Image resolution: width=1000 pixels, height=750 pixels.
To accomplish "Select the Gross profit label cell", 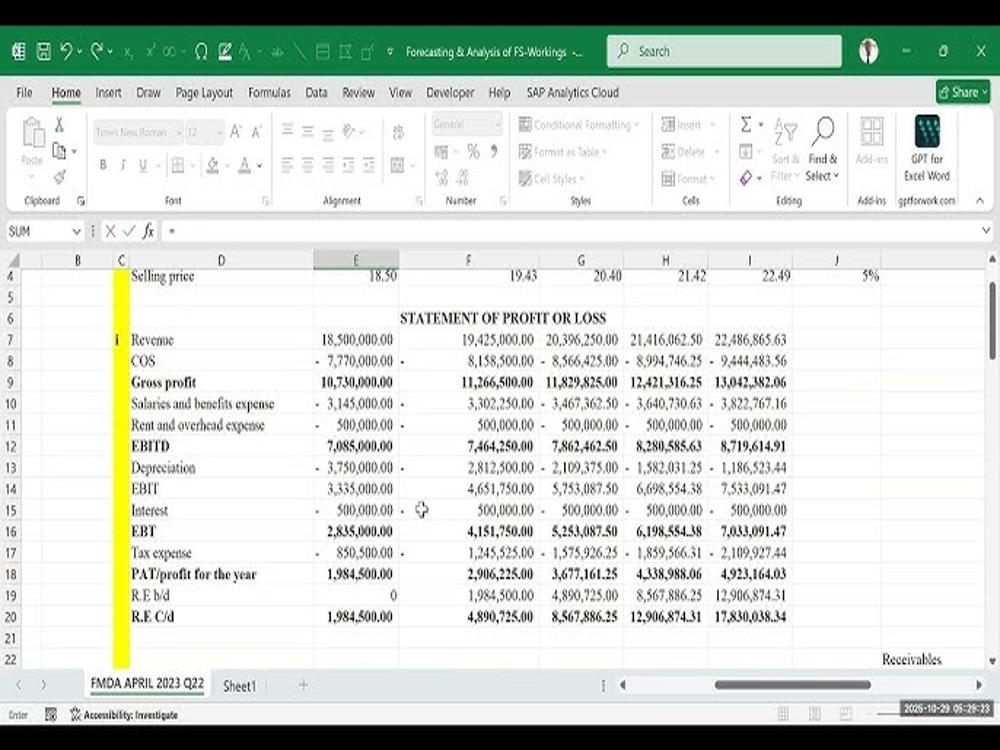I will (x=221, y=383).
